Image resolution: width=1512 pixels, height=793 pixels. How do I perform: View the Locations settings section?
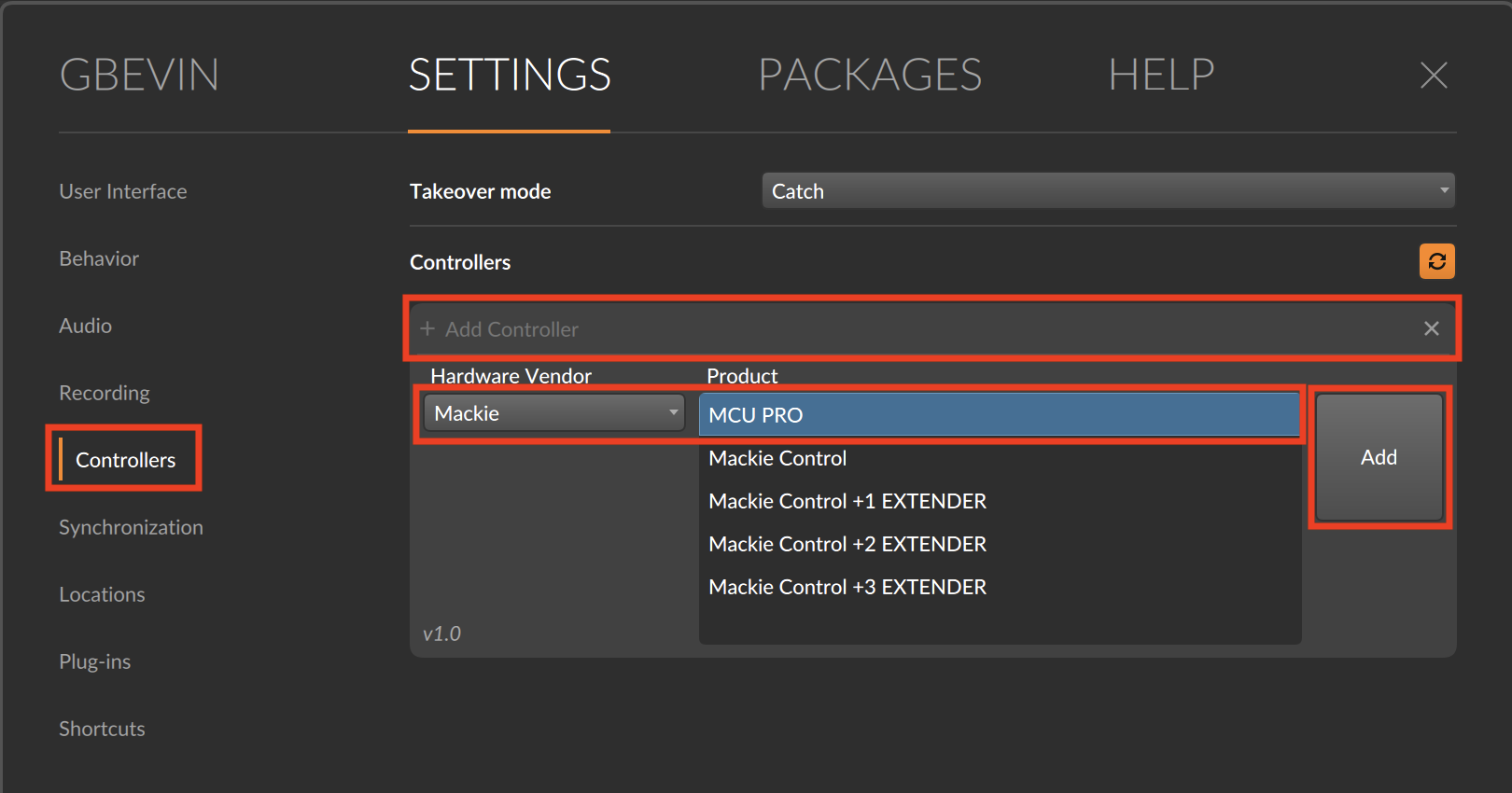coord(102,594)
